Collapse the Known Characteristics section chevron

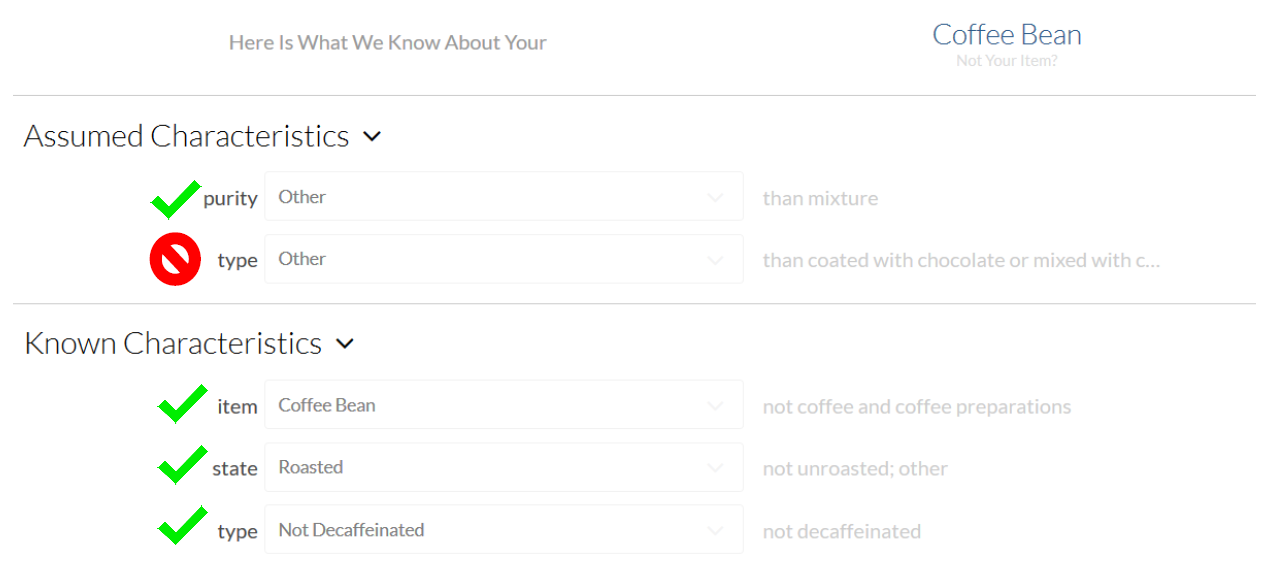point(345,344)
